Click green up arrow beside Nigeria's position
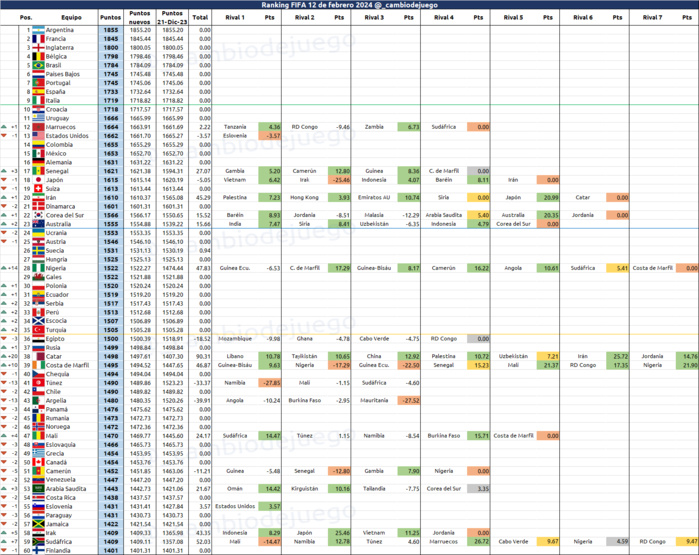699x555 pixels. point(6,268)
